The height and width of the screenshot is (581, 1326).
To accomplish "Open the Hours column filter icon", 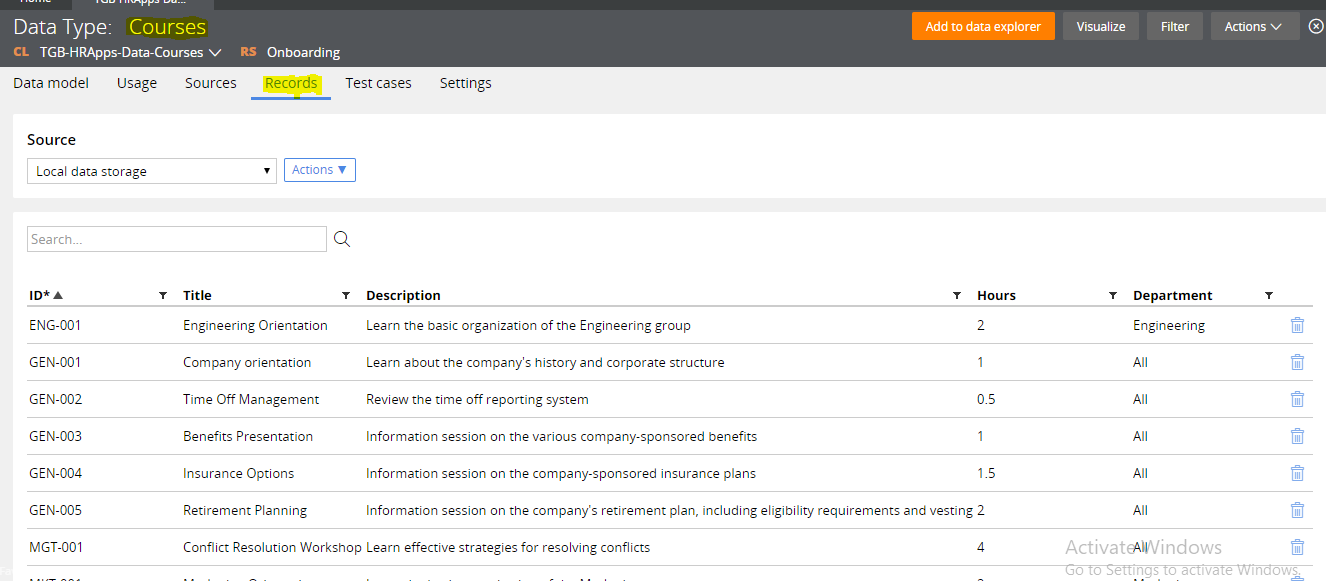I will (1113, 296).
